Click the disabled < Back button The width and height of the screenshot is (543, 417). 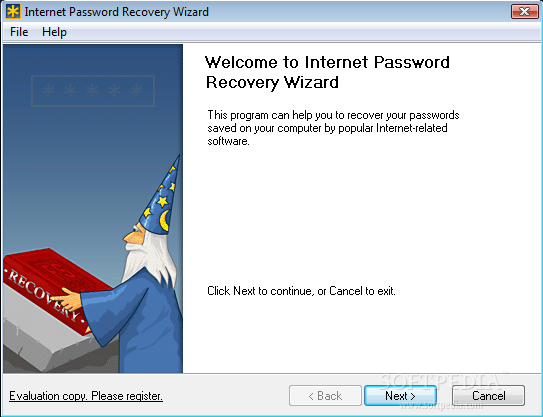point(325,396)
